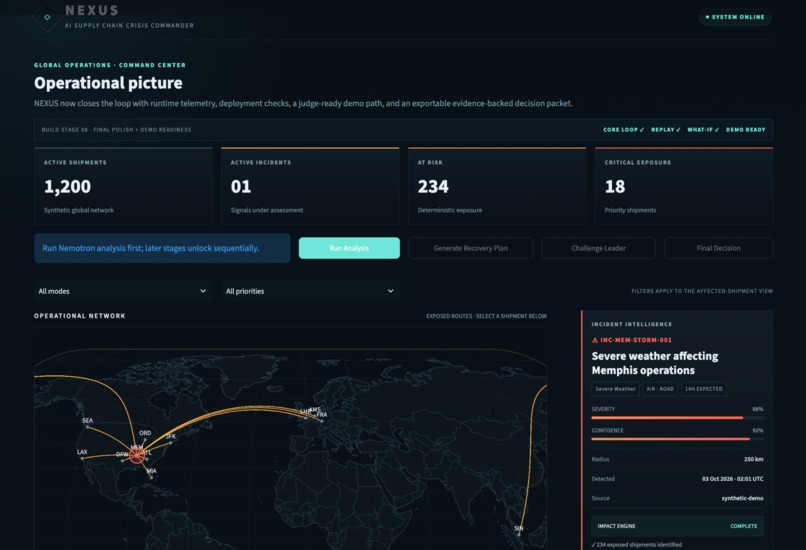Open the At Risk 234 card
The height and width of the screenshot is (550, 806).
(497, 186)
